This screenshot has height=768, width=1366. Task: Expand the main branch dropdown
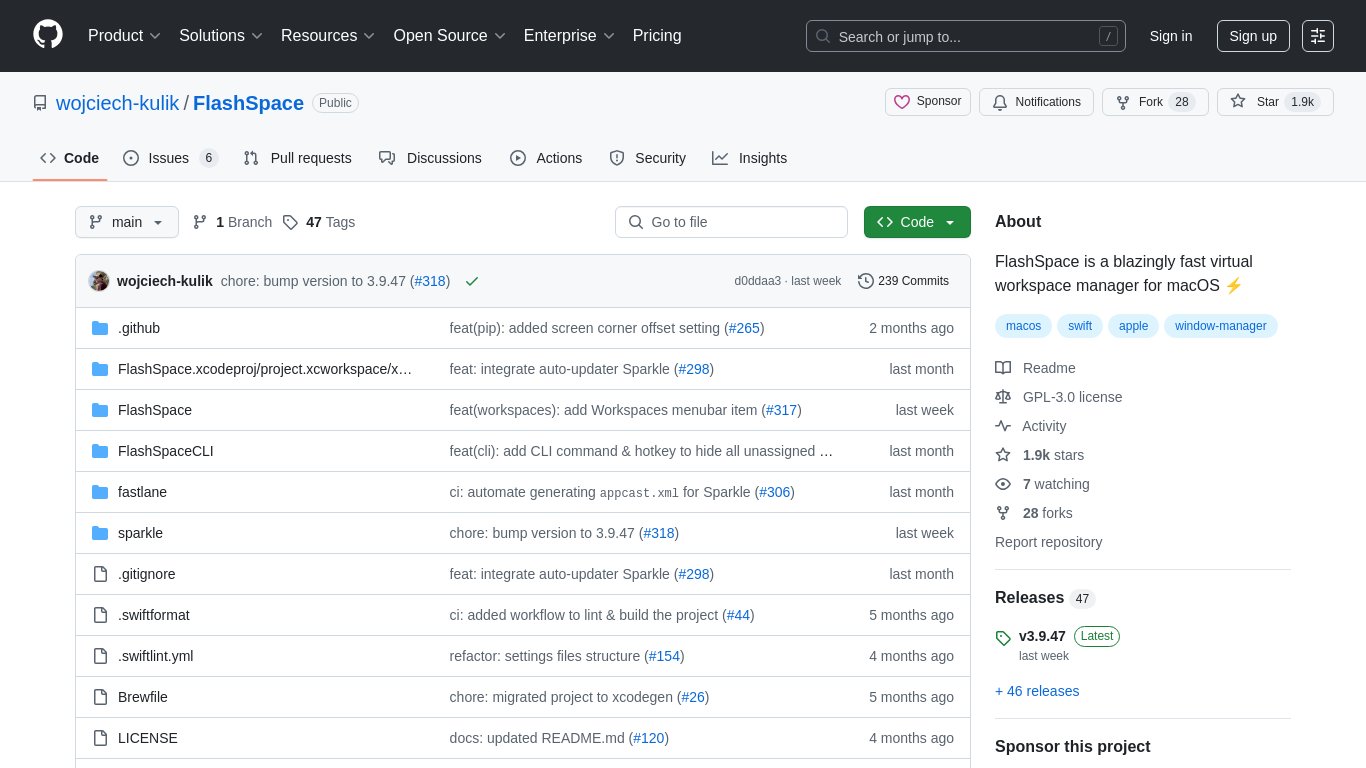point(126,222)
